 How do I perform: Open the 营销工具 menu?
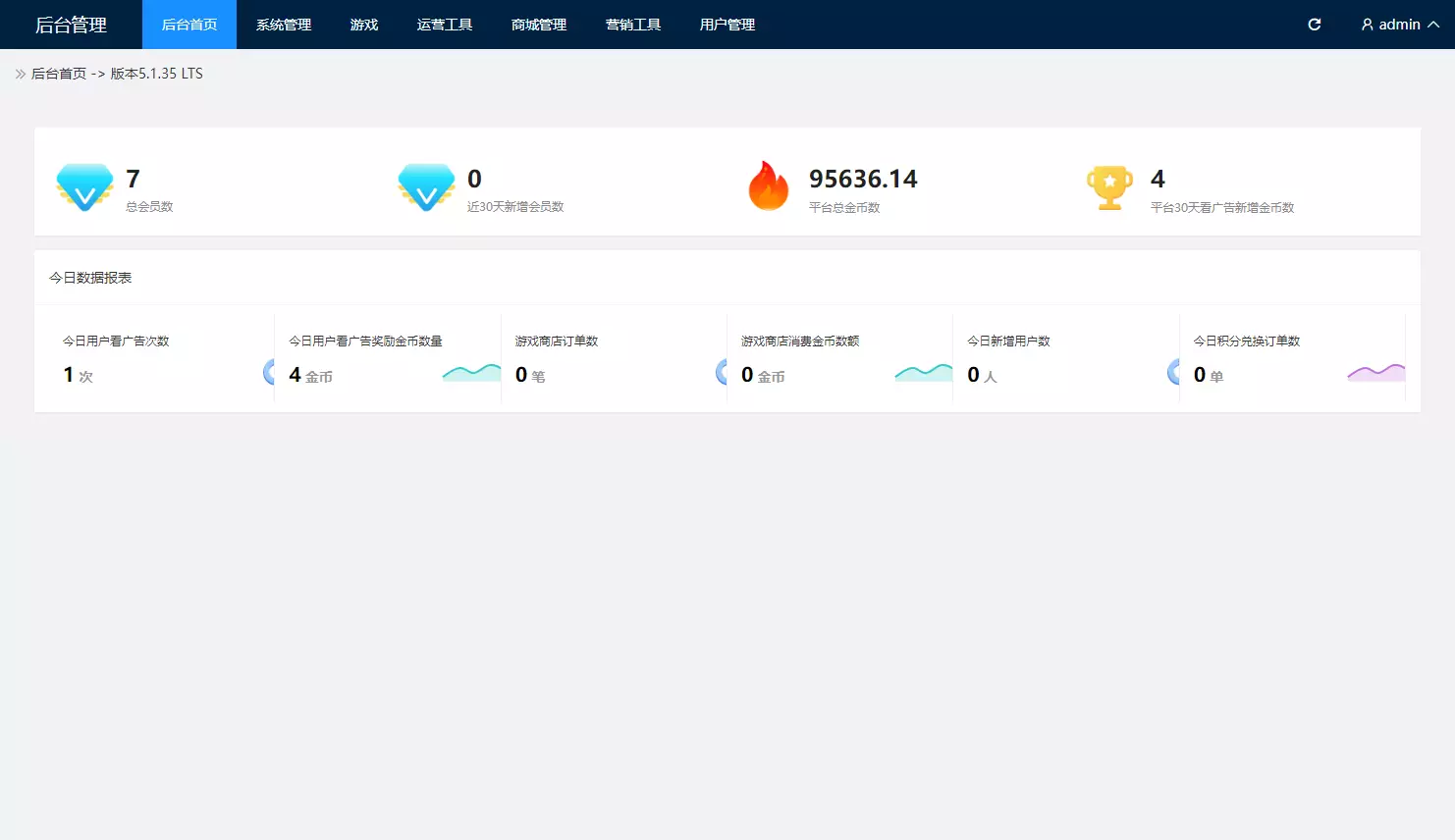tap(633, 25)
